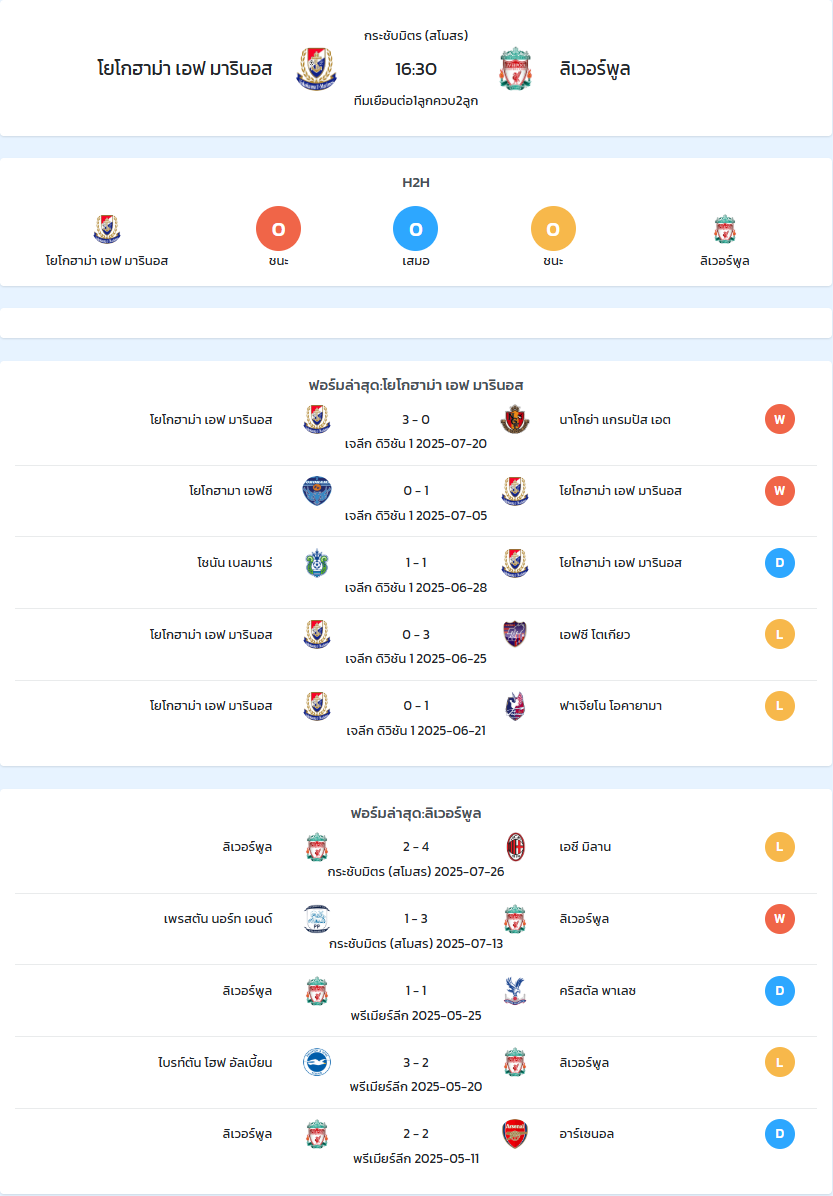The image size is (833, 1196).
Task: Open the 3 - 0 score of the Nagoya match
Action: click(416, 420)
